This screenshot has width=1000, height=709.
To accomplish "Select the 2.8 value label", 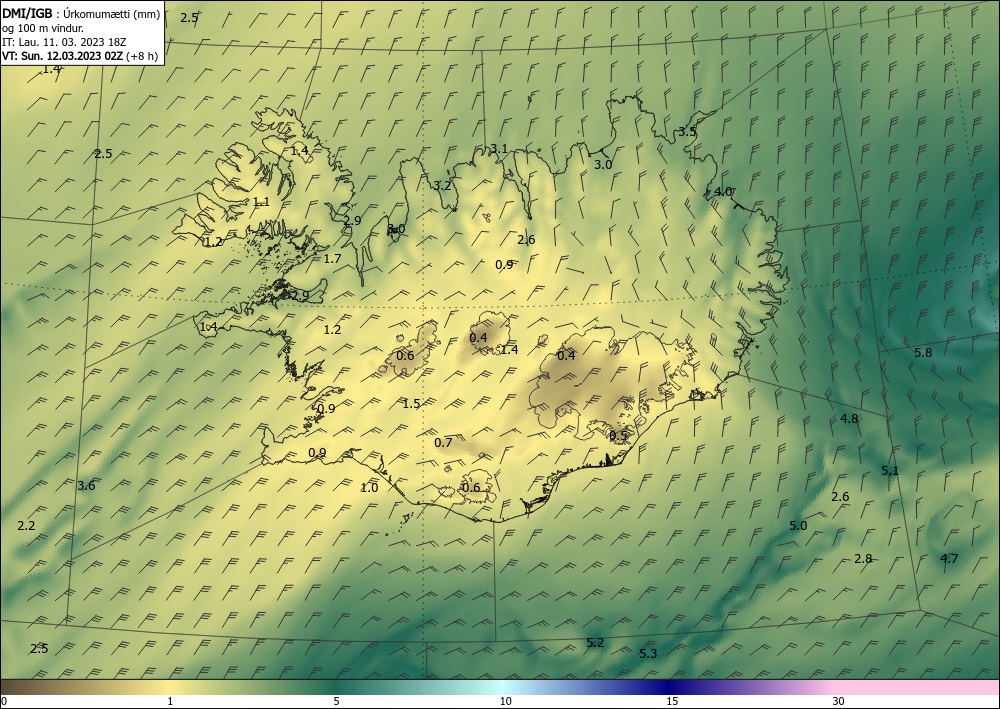I will (x=863, y=559).
